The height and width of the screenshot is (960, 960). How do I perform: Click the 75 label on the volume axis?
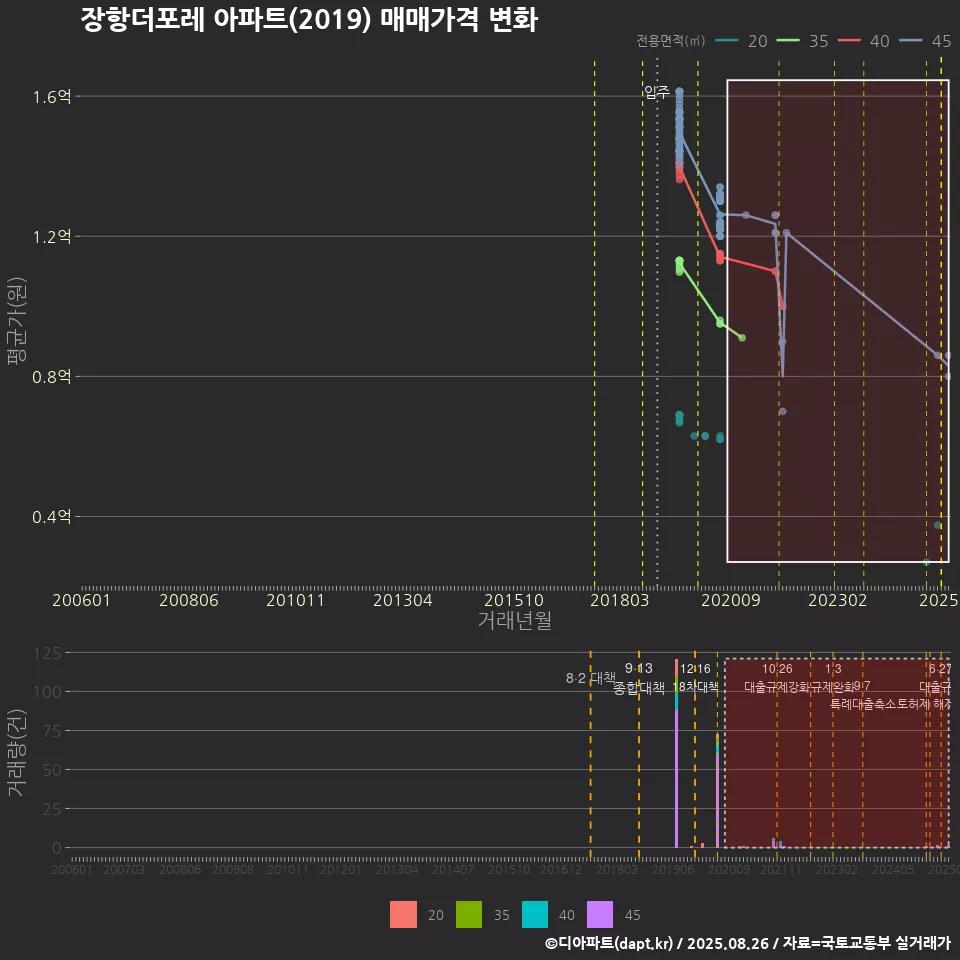point(52,731)
